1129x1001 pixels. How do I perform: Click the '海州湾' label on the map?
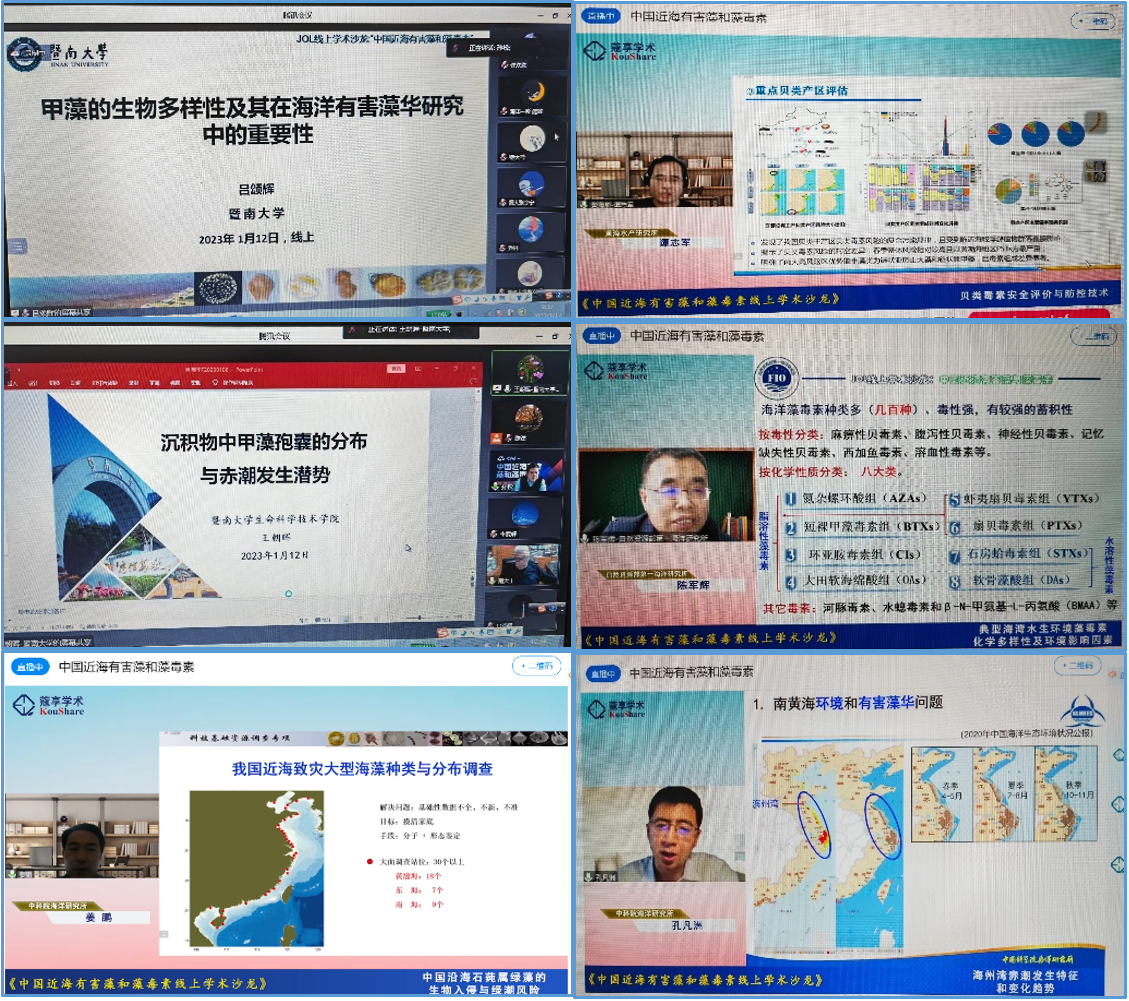[765, 803]
